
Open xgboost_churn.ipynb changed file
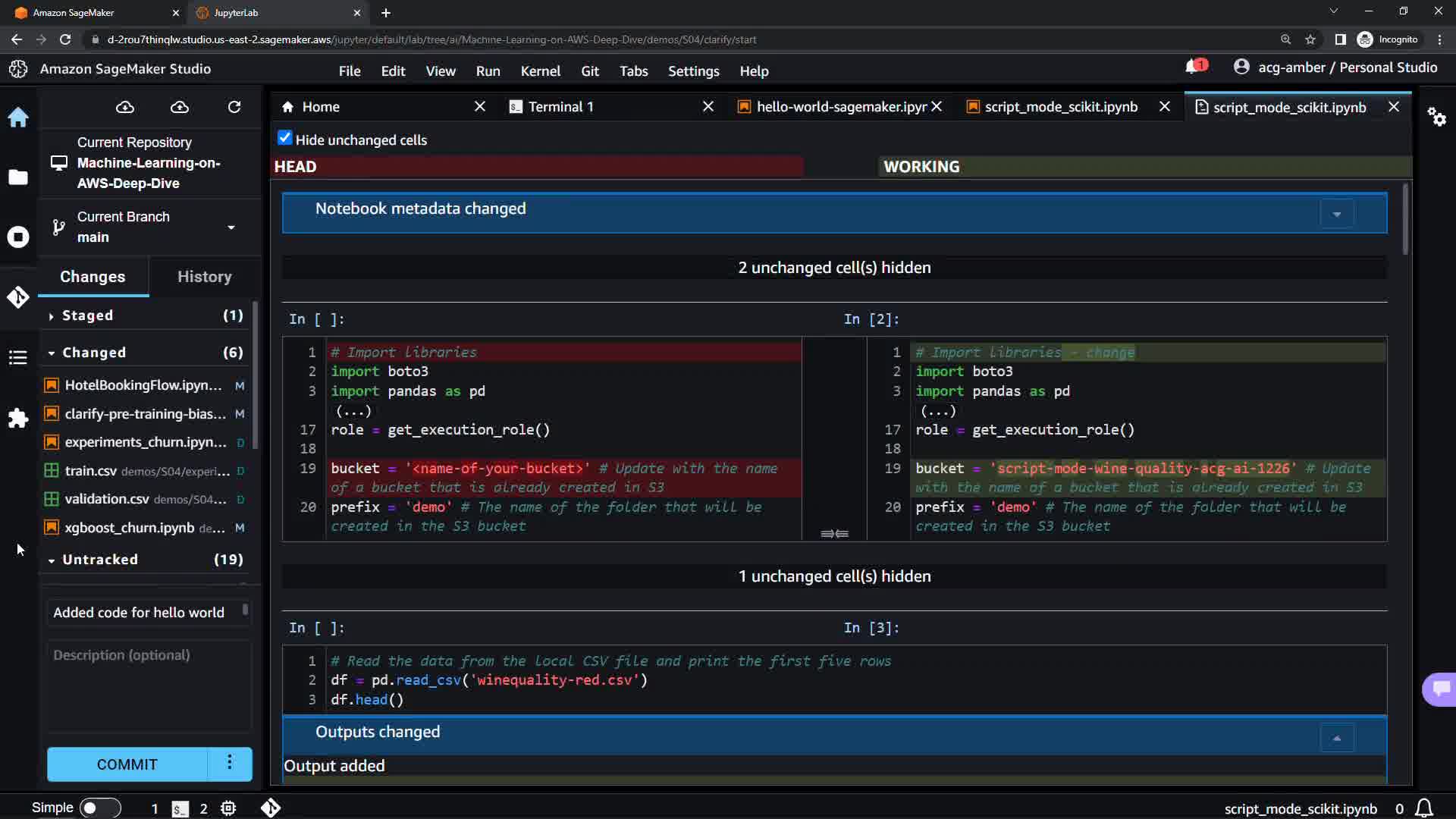coord(130,528)
